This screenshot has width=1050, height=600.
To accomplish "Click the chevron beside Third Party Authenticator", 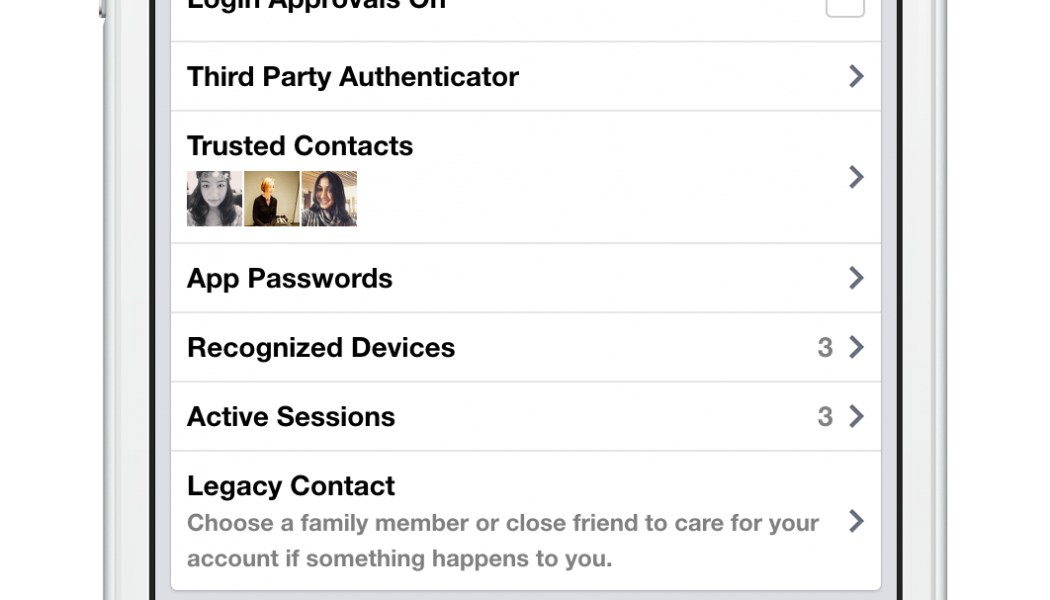I will tap(856, 76).
